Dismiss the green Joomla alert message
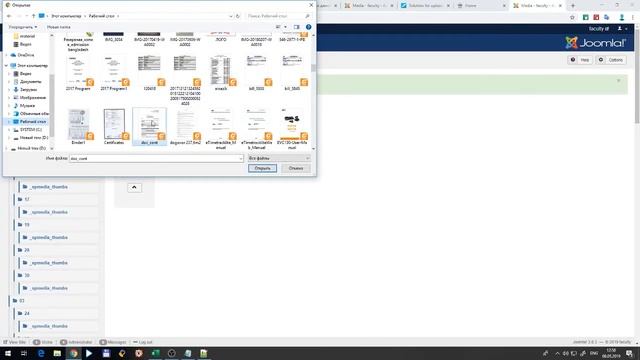 (x=618, y=80)
